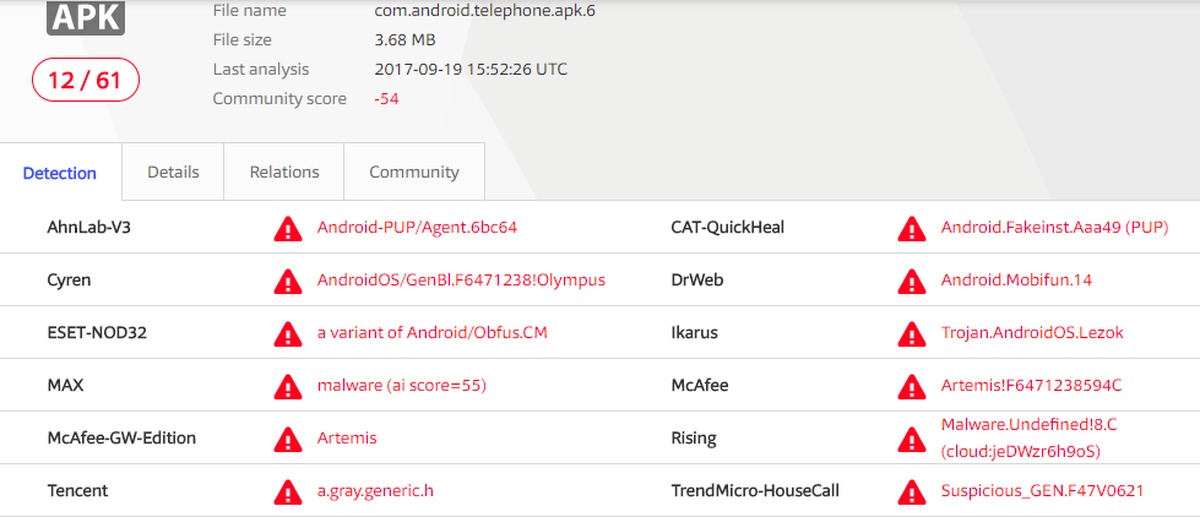This screenshot has width=1200, height=517.
Task: Click the Ikarus detection warning icon
Action: click(x=911, y=333)
